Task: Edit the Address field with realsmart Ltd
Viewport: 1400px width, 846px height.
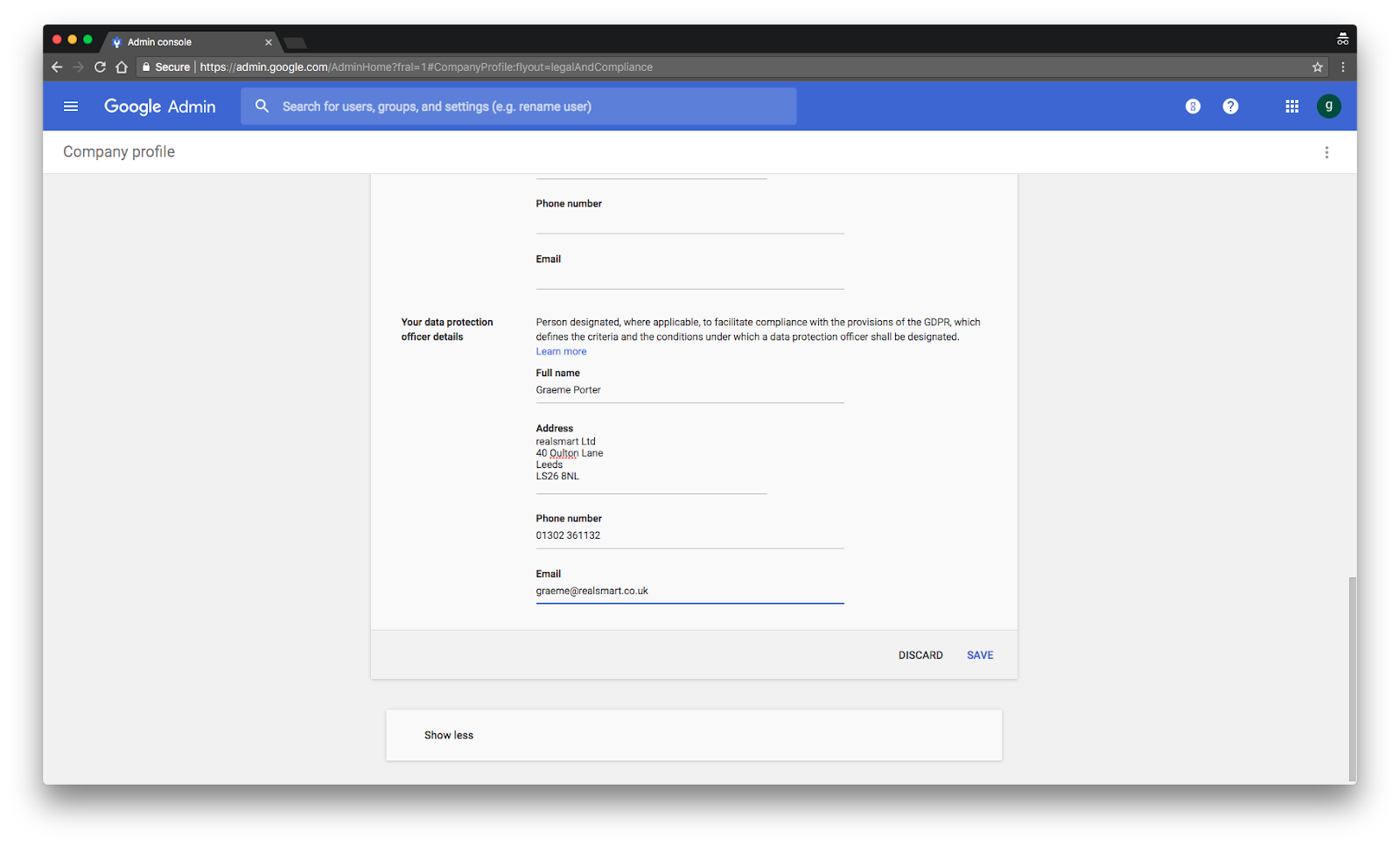Action: [x=651, y=464]
